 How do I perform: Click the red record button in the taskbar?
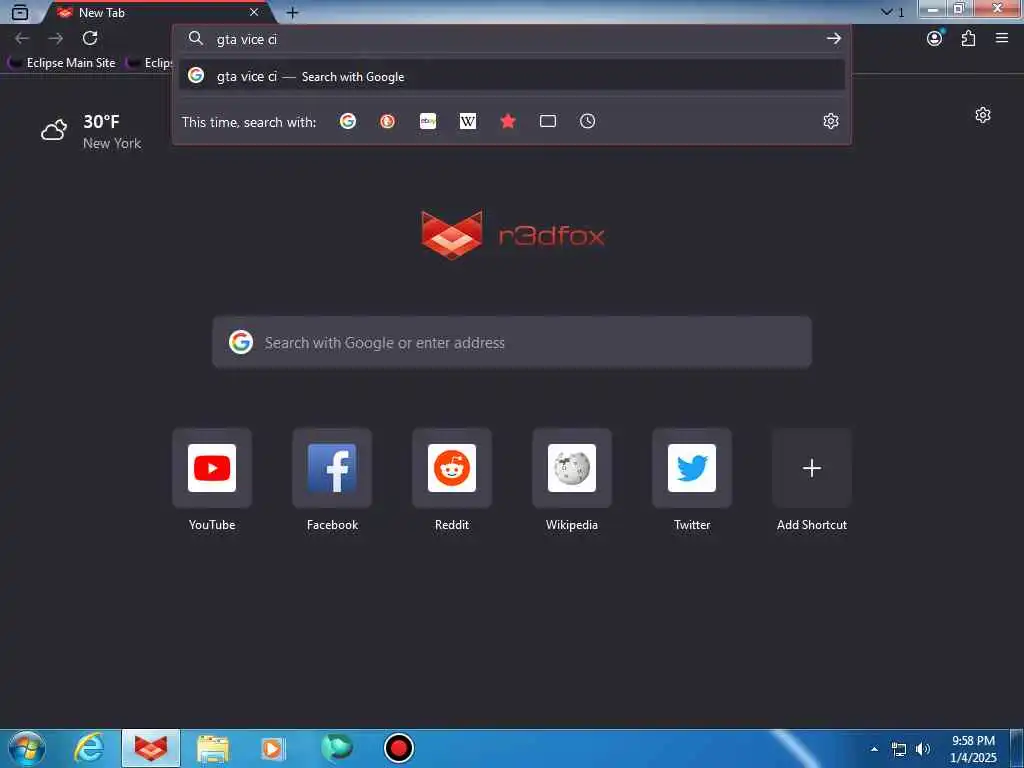[x=398, y=748]
